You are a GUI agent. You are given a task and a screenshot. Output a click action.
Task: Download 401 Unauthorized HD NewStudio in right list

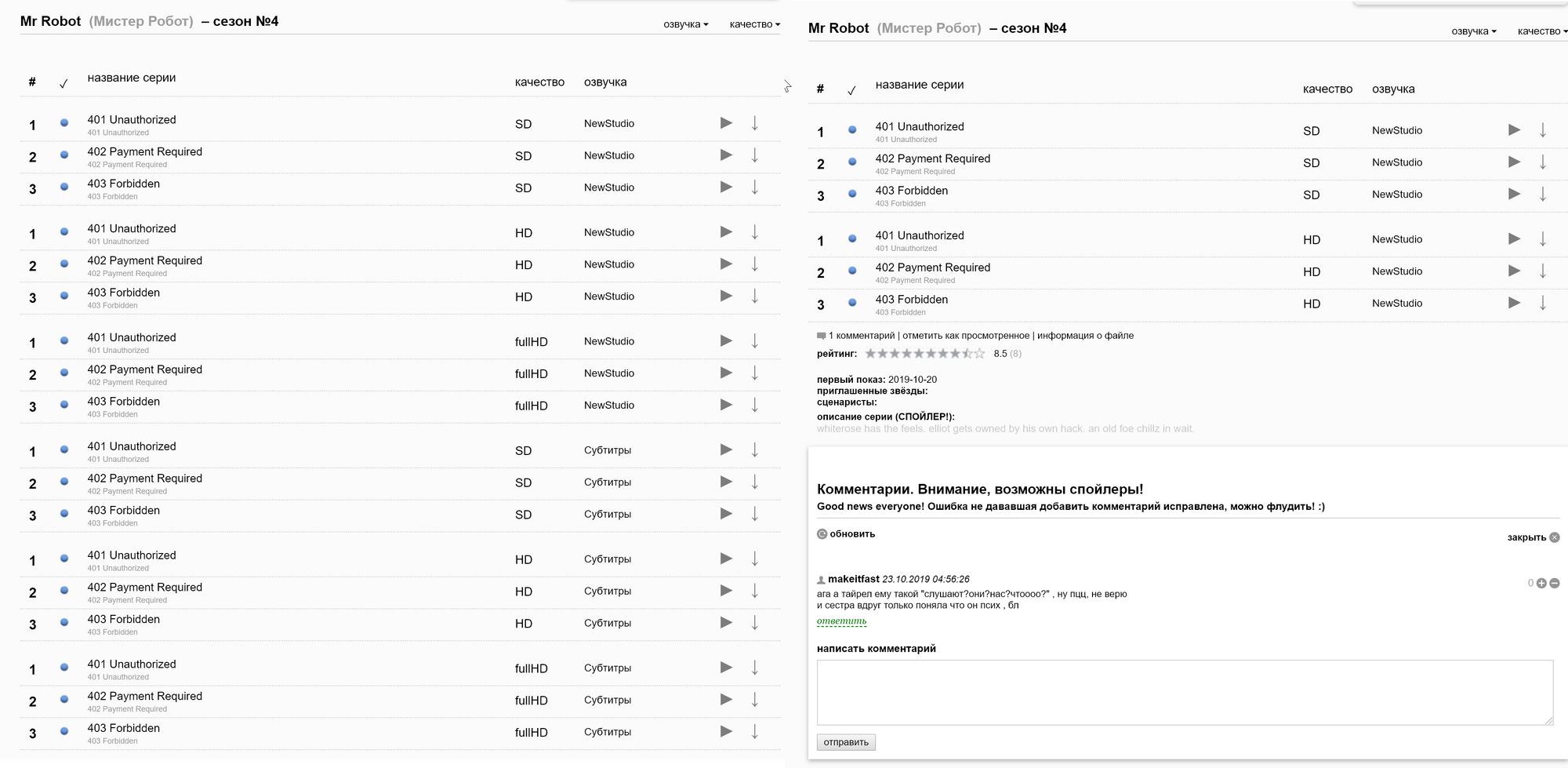(x=1543, y=239)
